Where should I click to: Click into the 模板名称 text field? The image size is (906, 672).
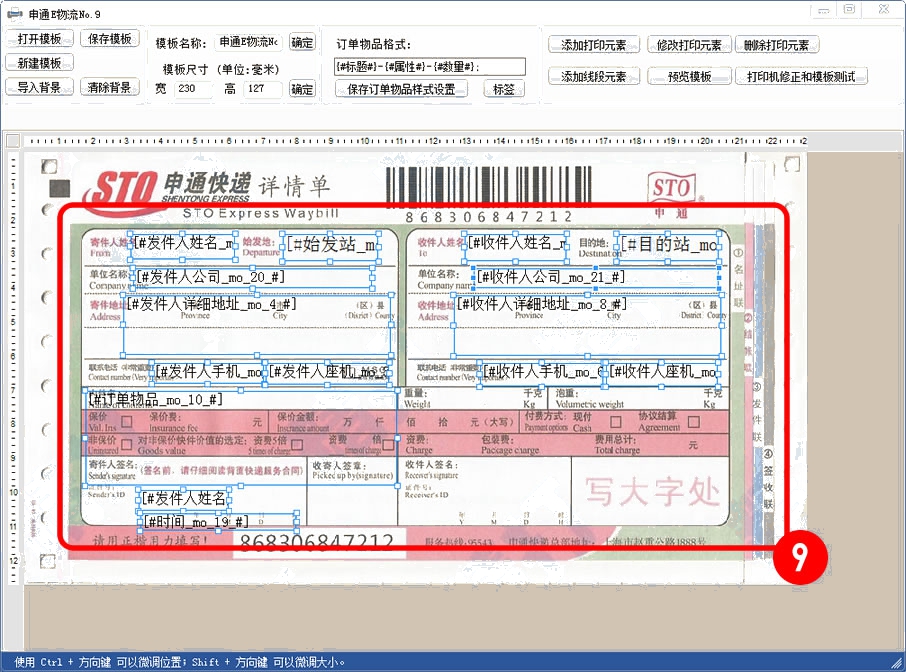[249, 43]
